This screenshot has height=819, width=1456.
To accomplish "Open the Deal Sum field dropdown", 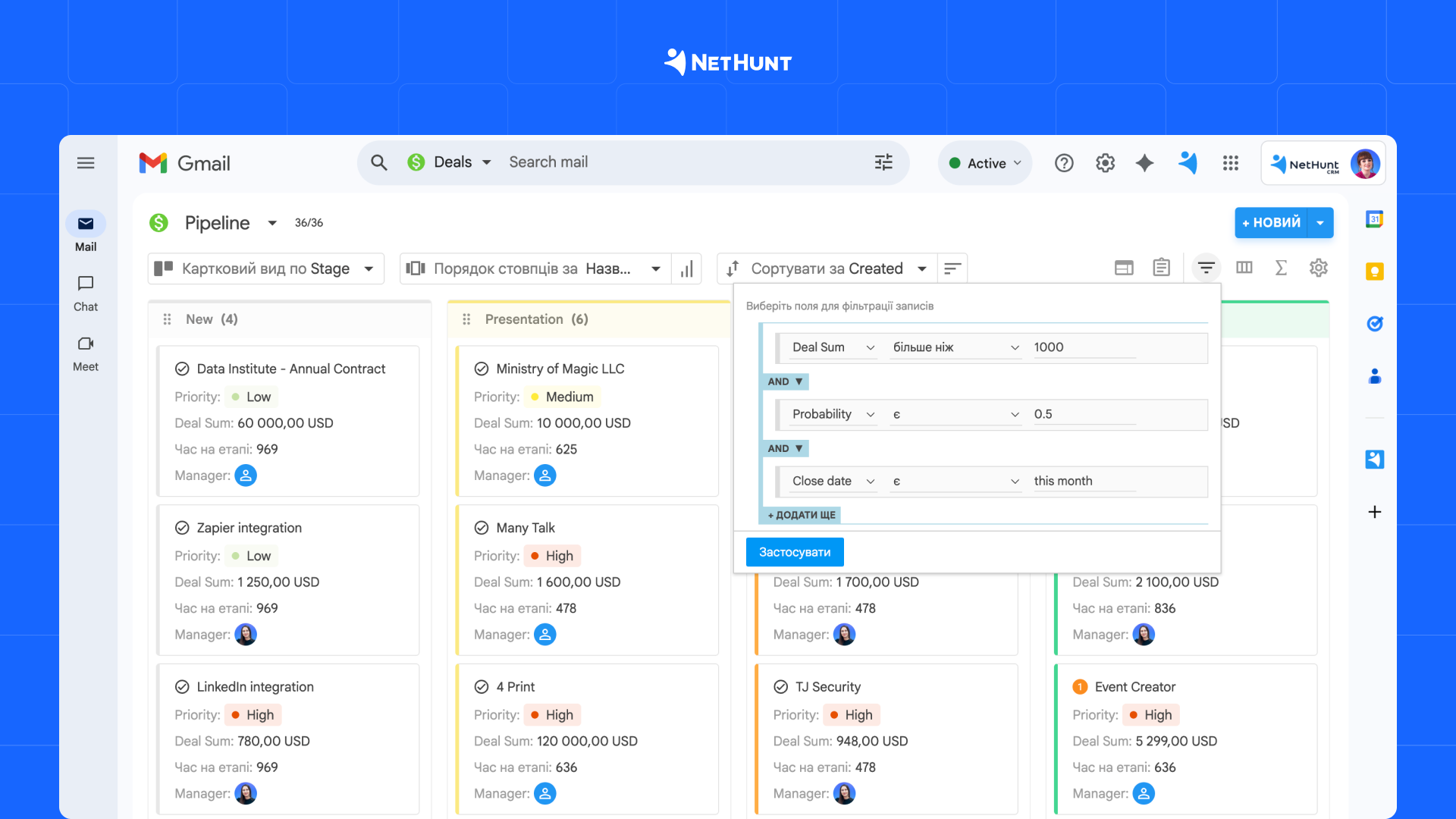I will (x=832, y=347).
